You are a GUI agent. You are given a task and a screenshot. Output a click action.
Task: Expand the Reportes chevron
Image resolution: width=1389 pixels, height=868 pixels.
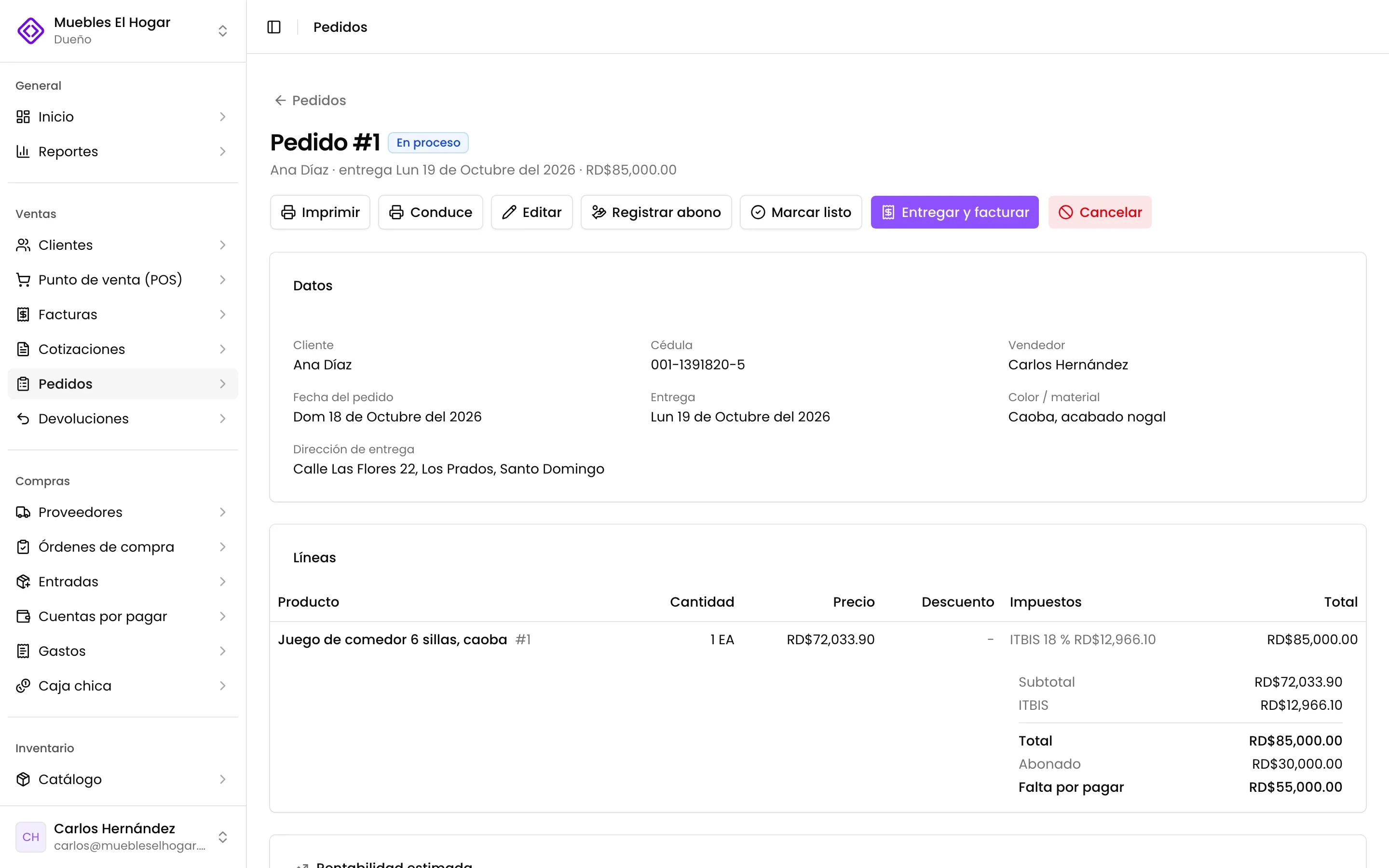pos(223,151)
